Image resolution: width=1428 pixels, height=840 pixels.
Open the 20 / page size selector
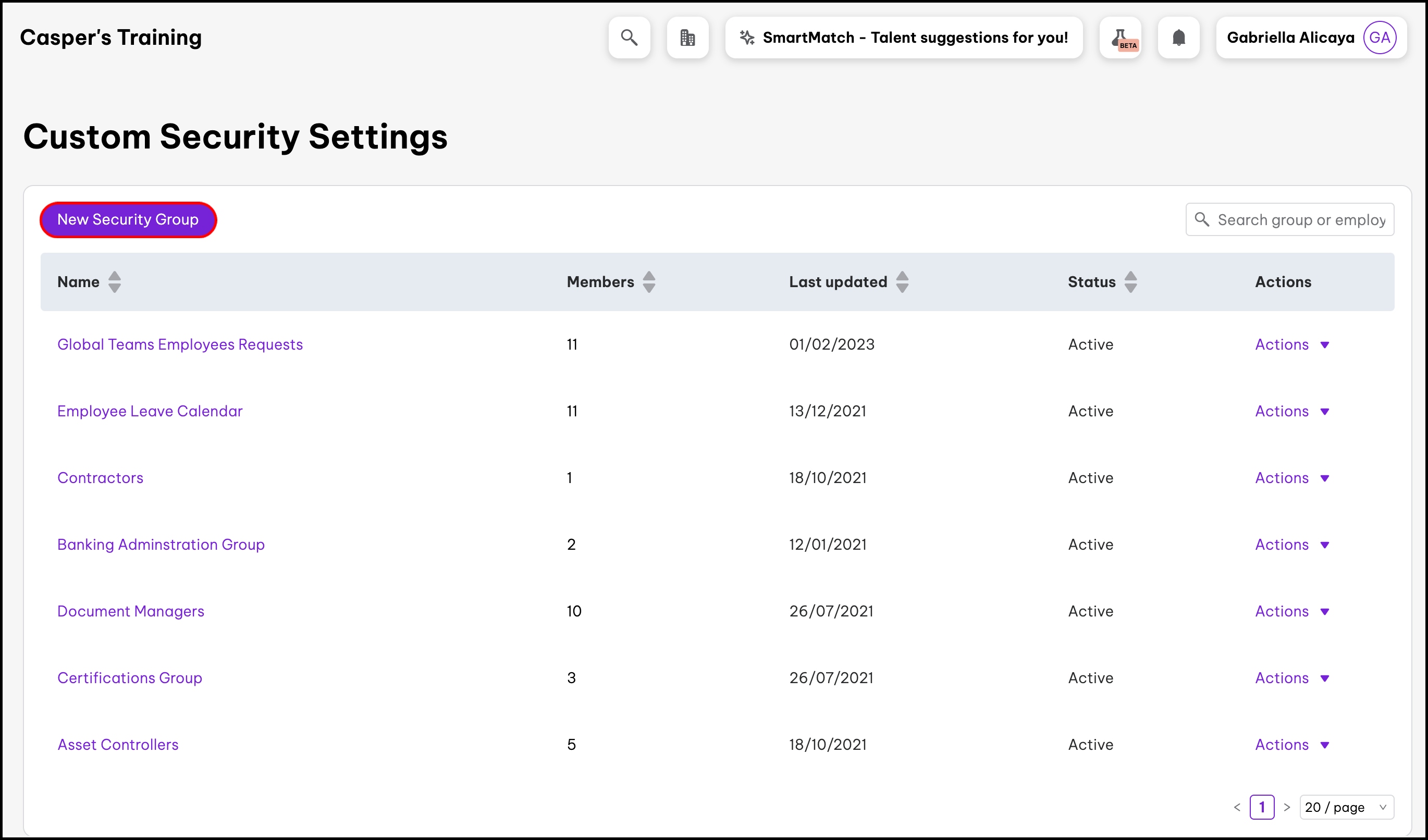coord(1346,807)
